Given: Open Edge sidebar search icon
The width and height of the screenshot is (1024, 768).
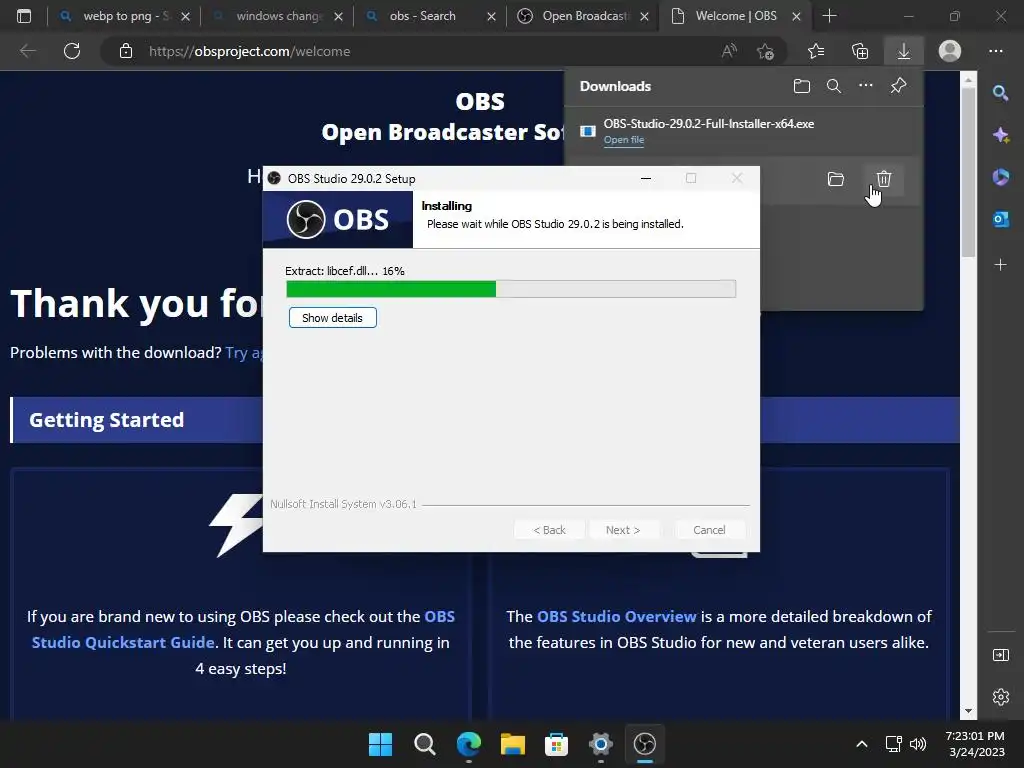Looking at the screenshot, I should point(1000,93).
